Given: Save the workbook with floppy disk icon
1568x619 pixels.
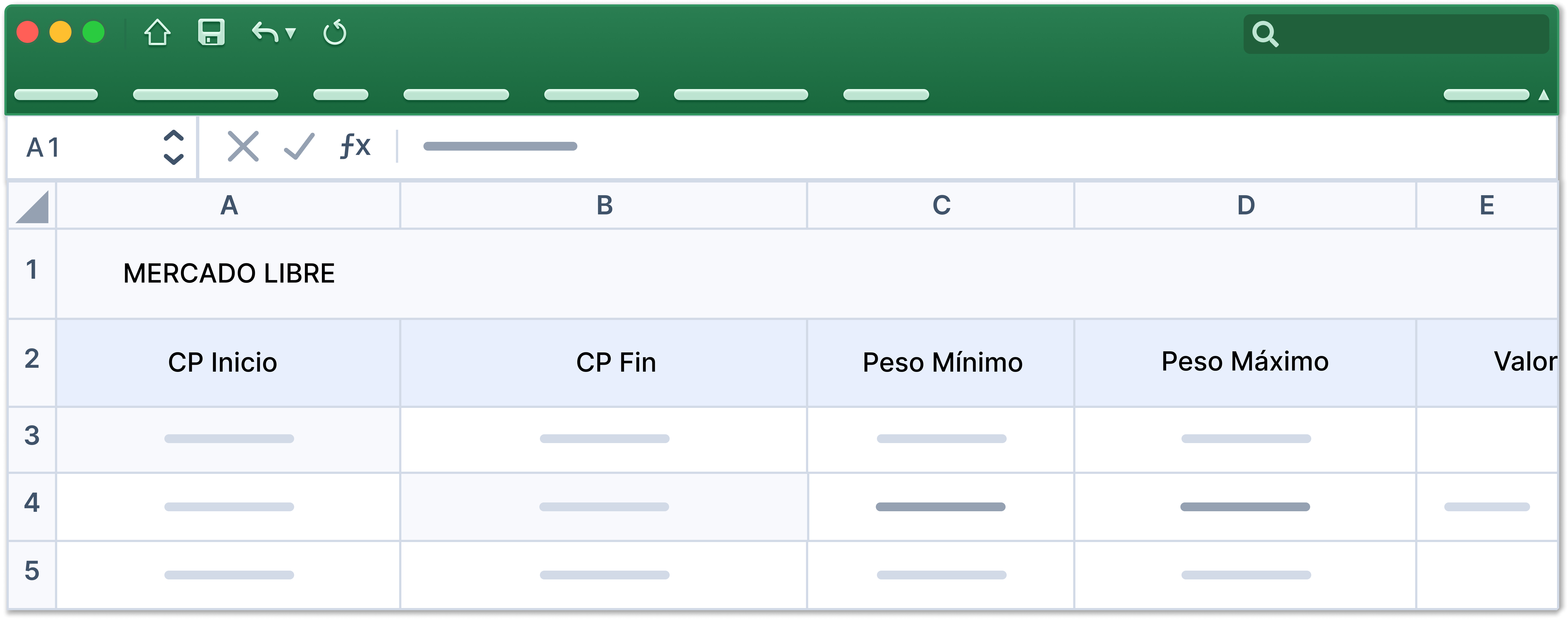Looking at the screenshot, I should [x=211, y=32].
